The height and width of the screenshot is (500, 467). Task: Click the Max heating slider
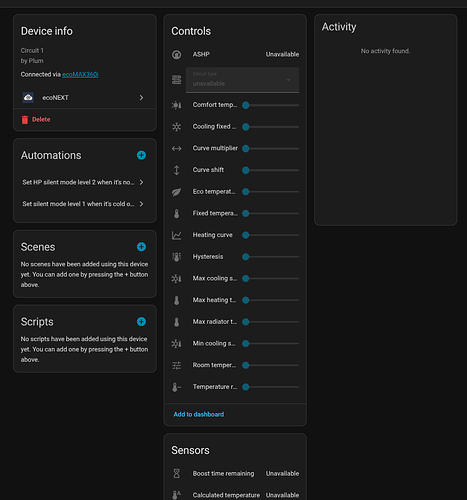pyautogui.click(x=270, y=300)
